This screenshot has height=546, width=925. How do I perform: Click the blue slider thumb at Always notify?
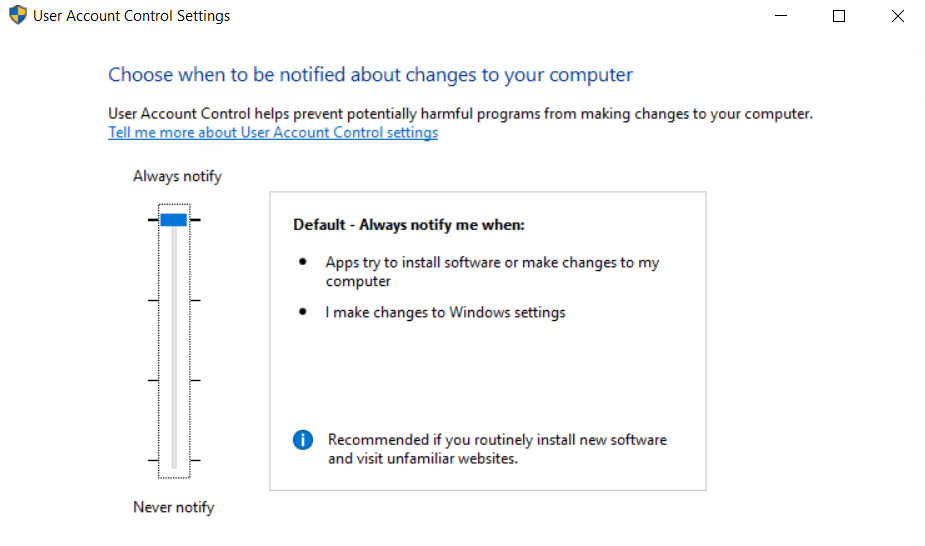pyautogui.click(x=173, y=220)
